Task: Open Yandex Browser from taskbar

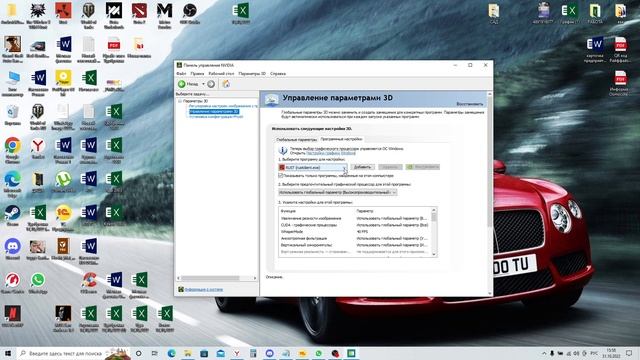Action: [x=237, y=353]
